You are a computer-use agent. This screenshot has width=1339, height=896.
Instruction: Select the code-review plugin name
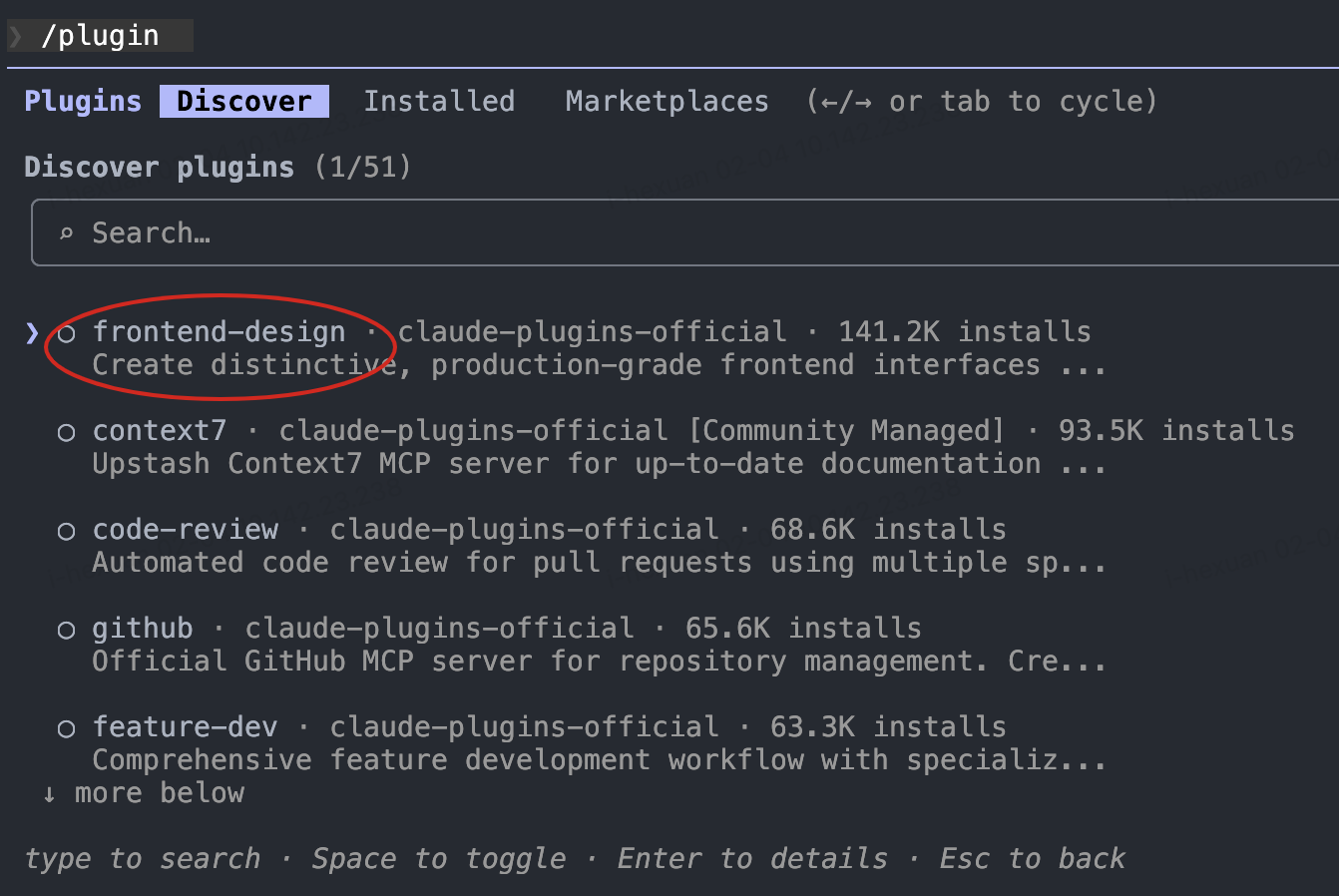pos(186,529)
